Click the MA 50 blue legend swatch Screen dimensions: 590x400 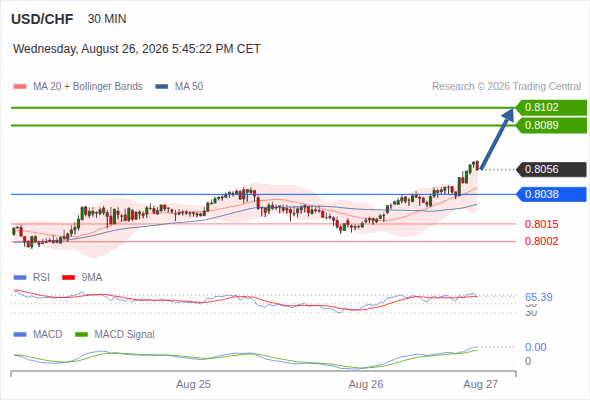pos(161,87)
